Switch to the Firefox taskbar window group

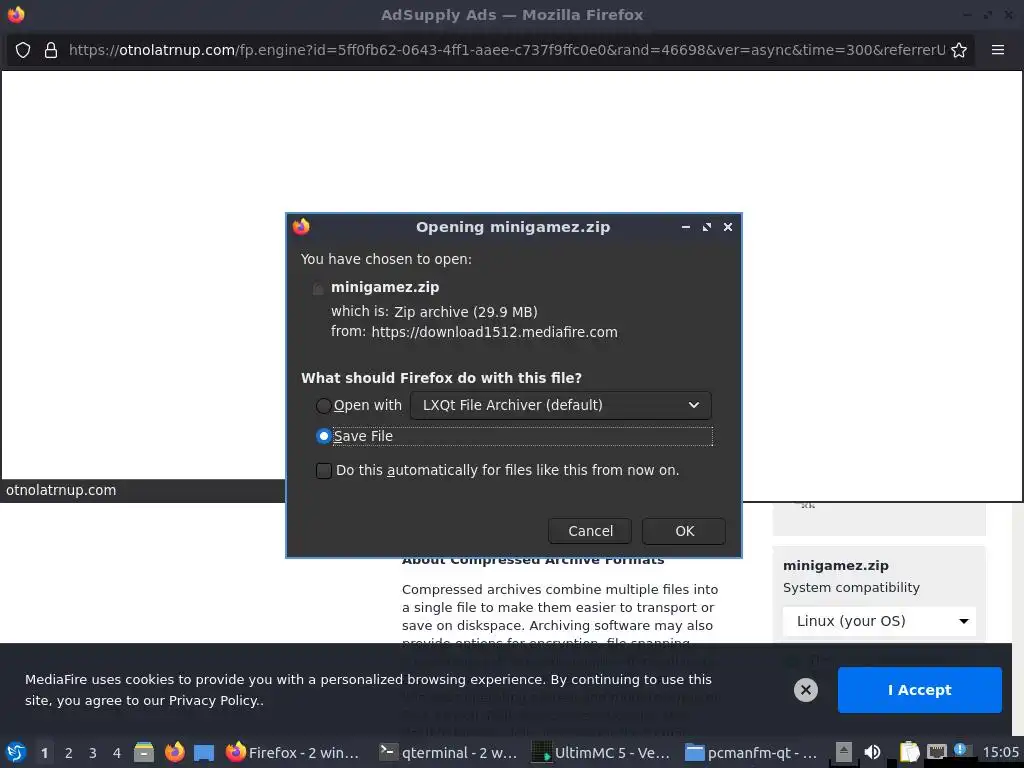point(293,752)
